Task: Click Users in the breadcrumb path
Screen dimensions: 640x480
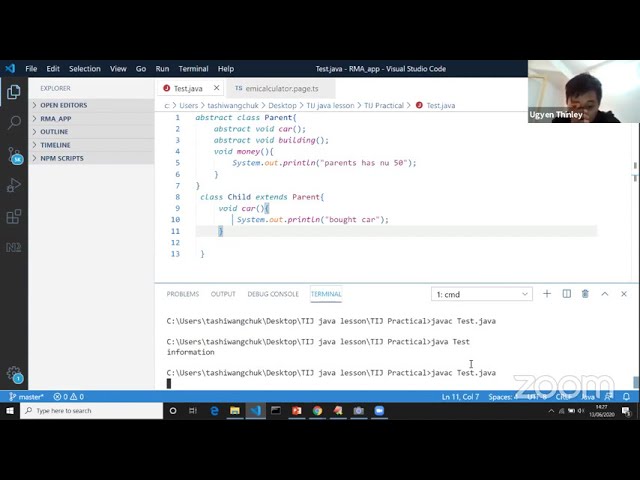Action: (x=189, y=105)
